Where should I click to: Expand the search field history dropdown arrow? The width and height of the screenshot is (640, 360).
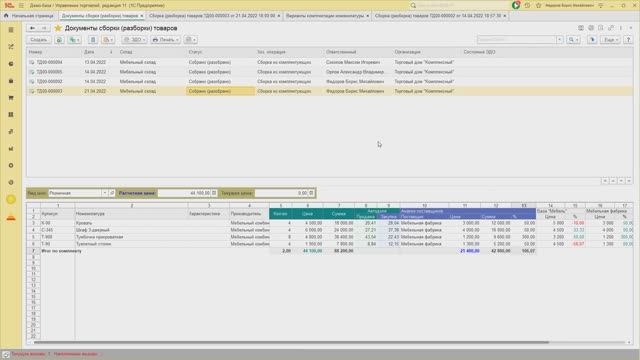click(560, 40)
